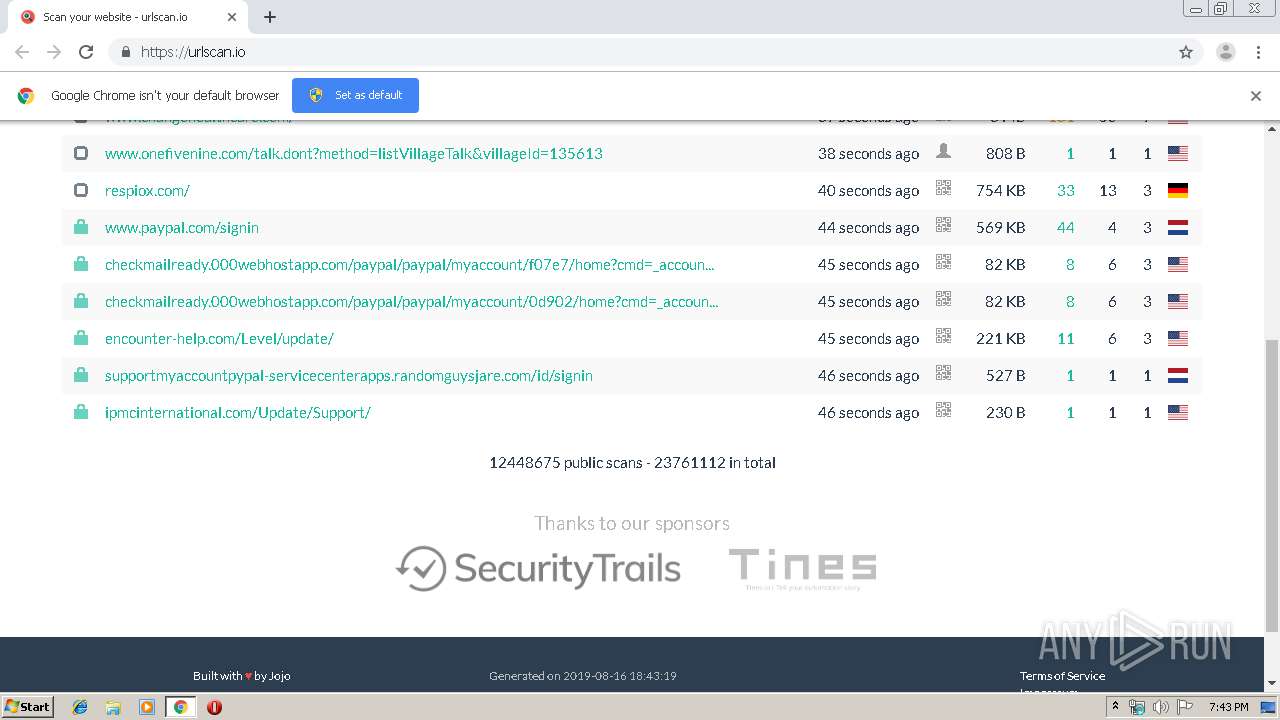Viewport: 1280px width, 720px height.
Task: Click the US flag in the encounter-help.com row
Action: point(1178,339)
